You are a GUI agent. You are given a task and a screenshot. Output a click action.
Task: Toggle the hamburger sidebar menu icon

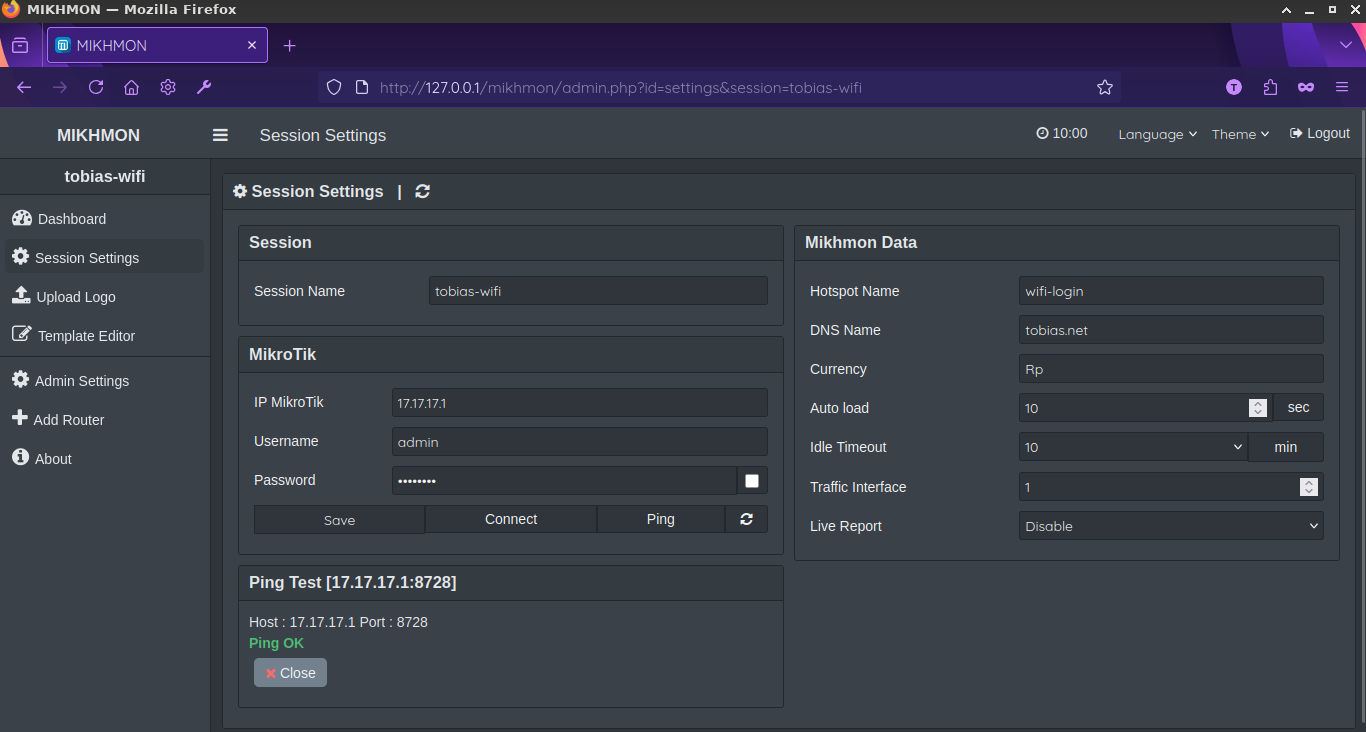pyautogui.click(x=220, y=135)
